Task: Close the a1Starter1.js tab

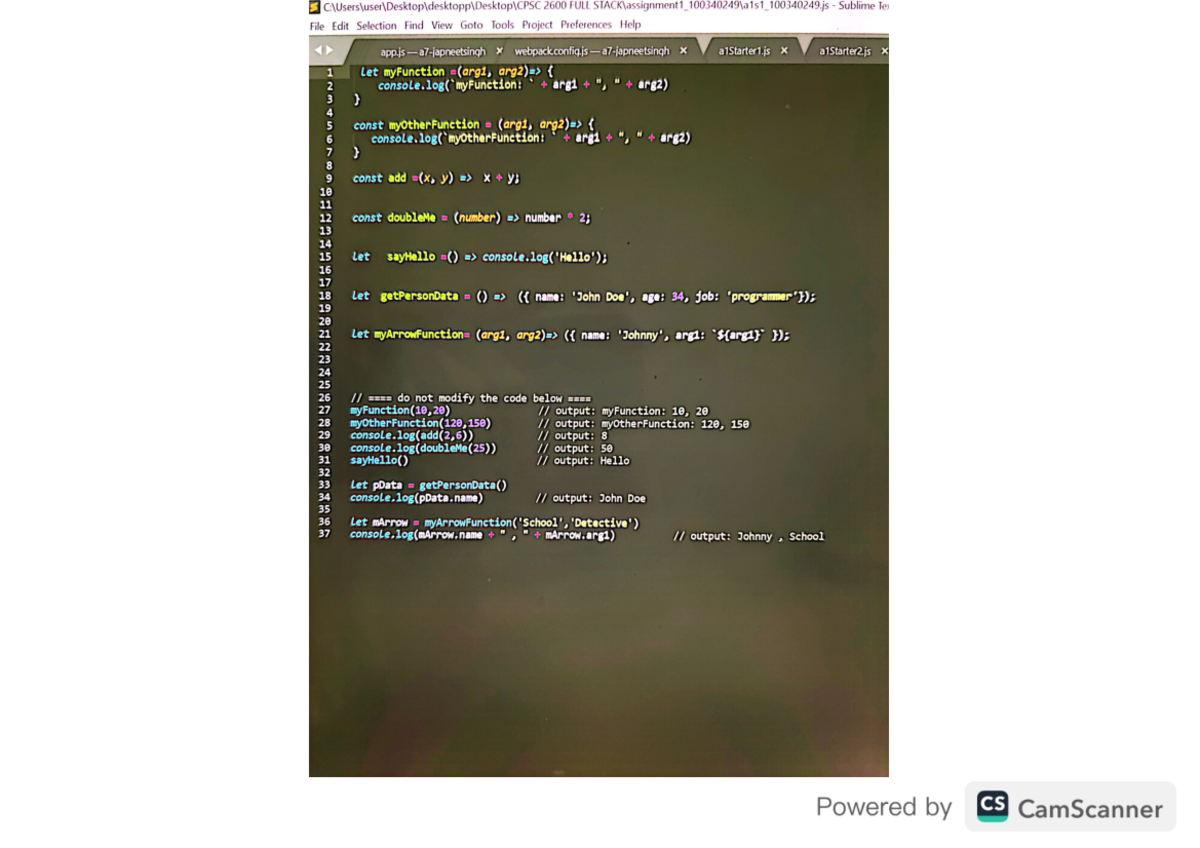Action: pyautogui.click(x=784, y=51)
